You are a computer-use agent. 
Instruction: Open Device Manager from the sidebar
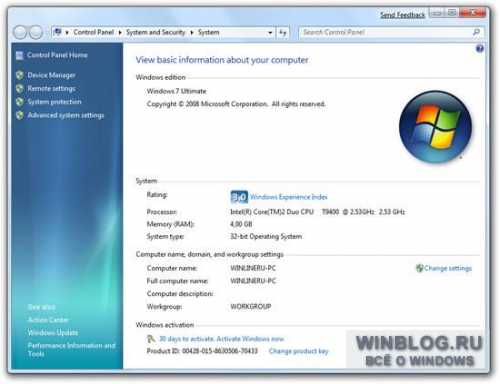tap(51, 75)
